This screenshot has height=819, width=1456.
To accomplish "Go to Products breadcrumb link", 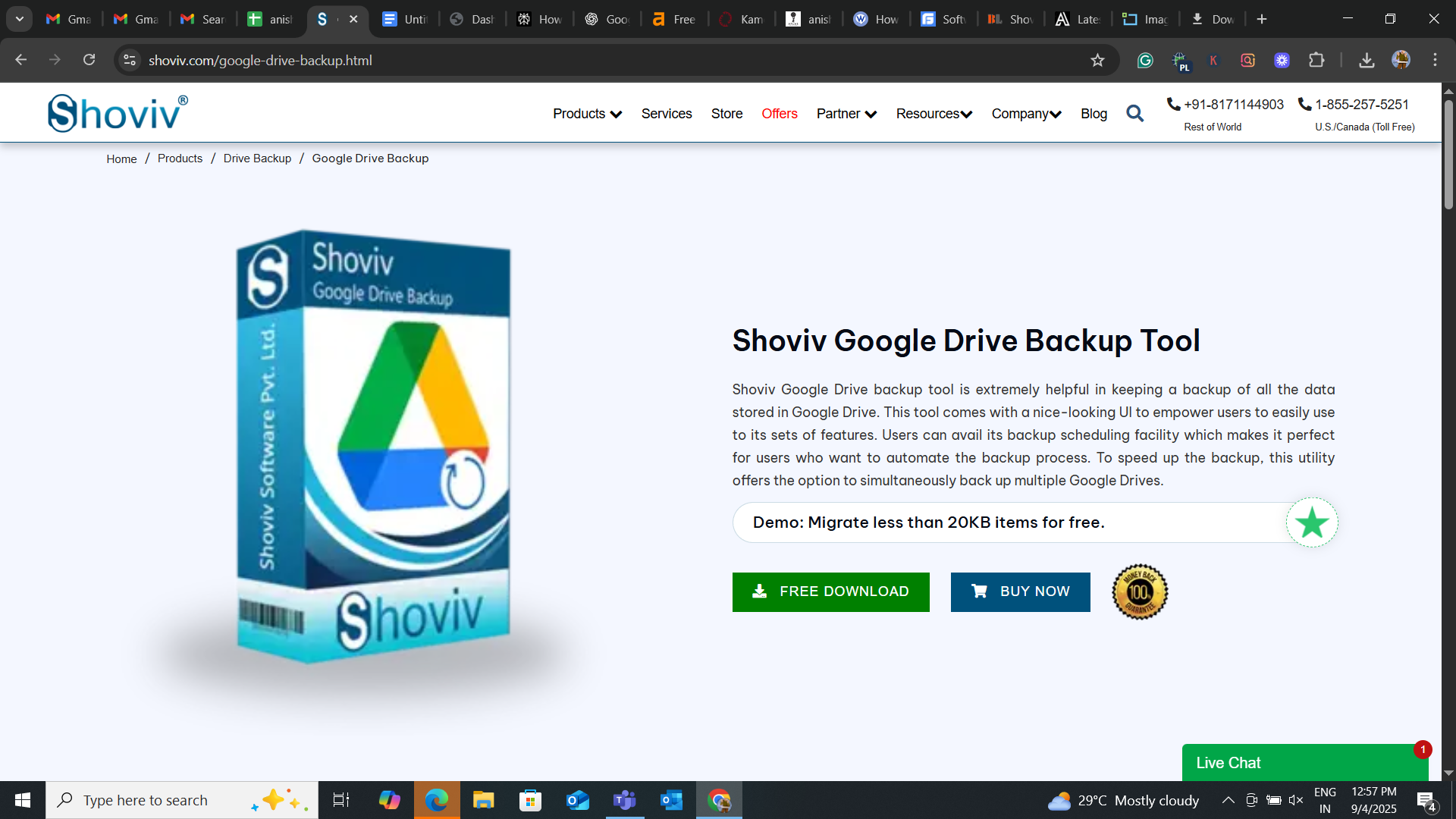I will click(180, 158).
